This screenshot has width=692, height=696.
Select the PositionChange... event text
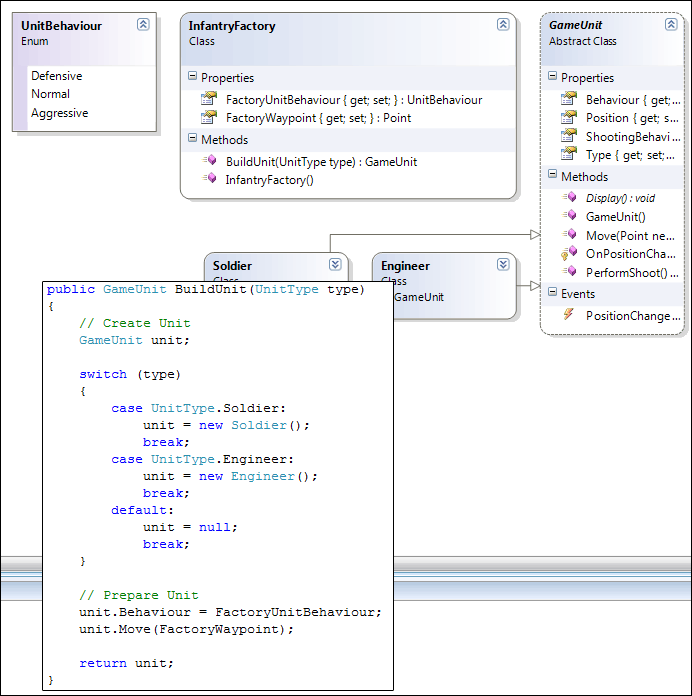633,316
